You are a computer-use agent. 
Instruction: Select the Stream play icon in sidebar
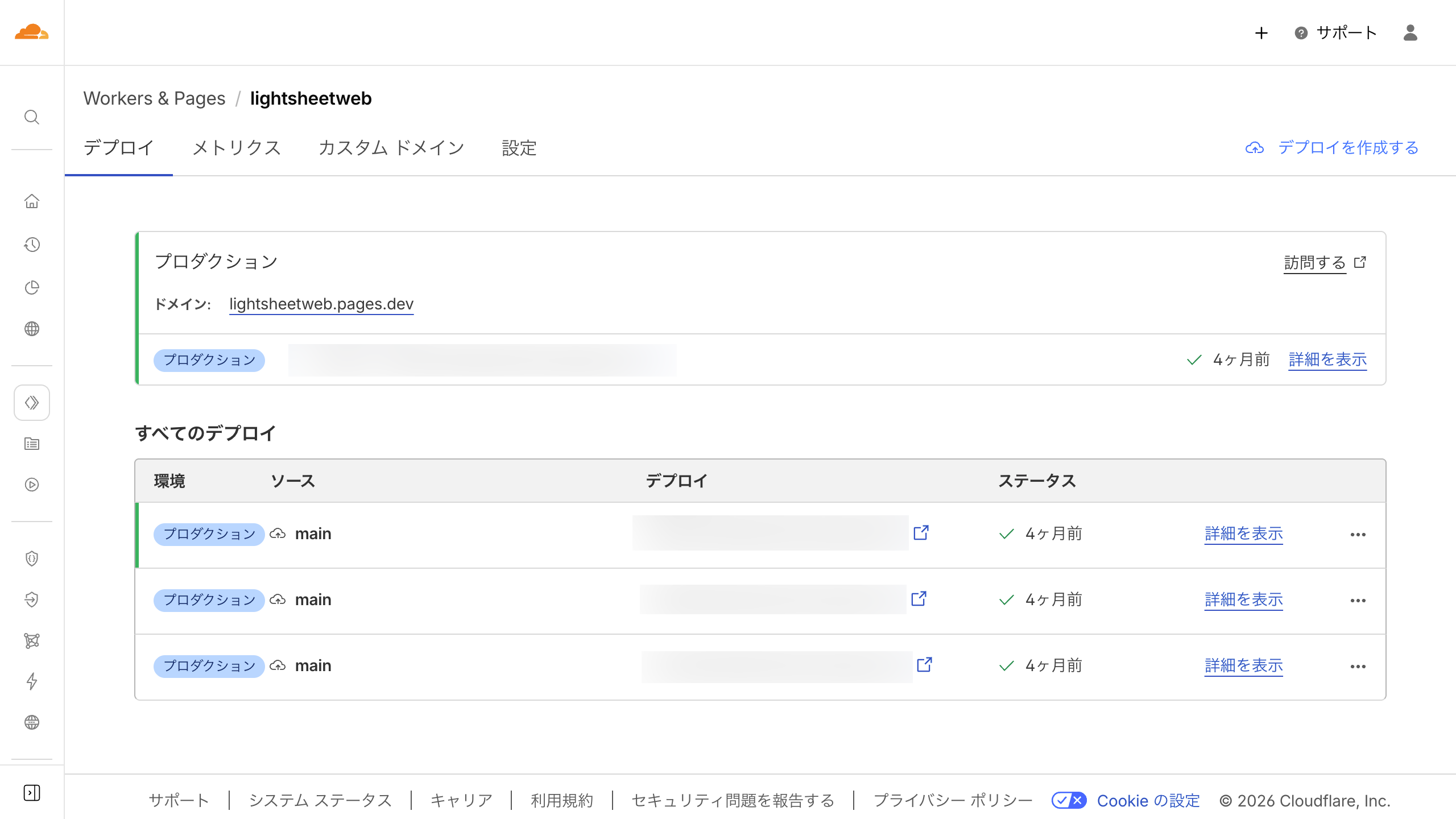click(x=32, y=485)
